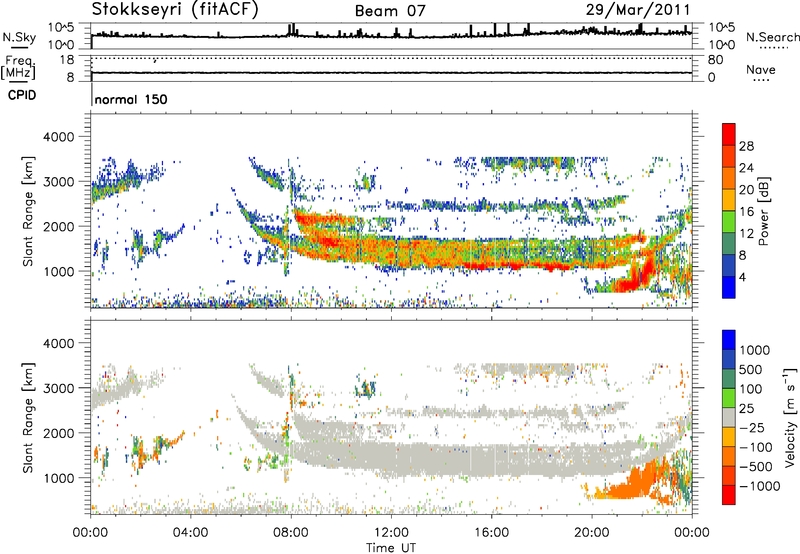Click the 'normal 150' CPID annotation
Screen dimensions: 800x554
click(131, 99)
